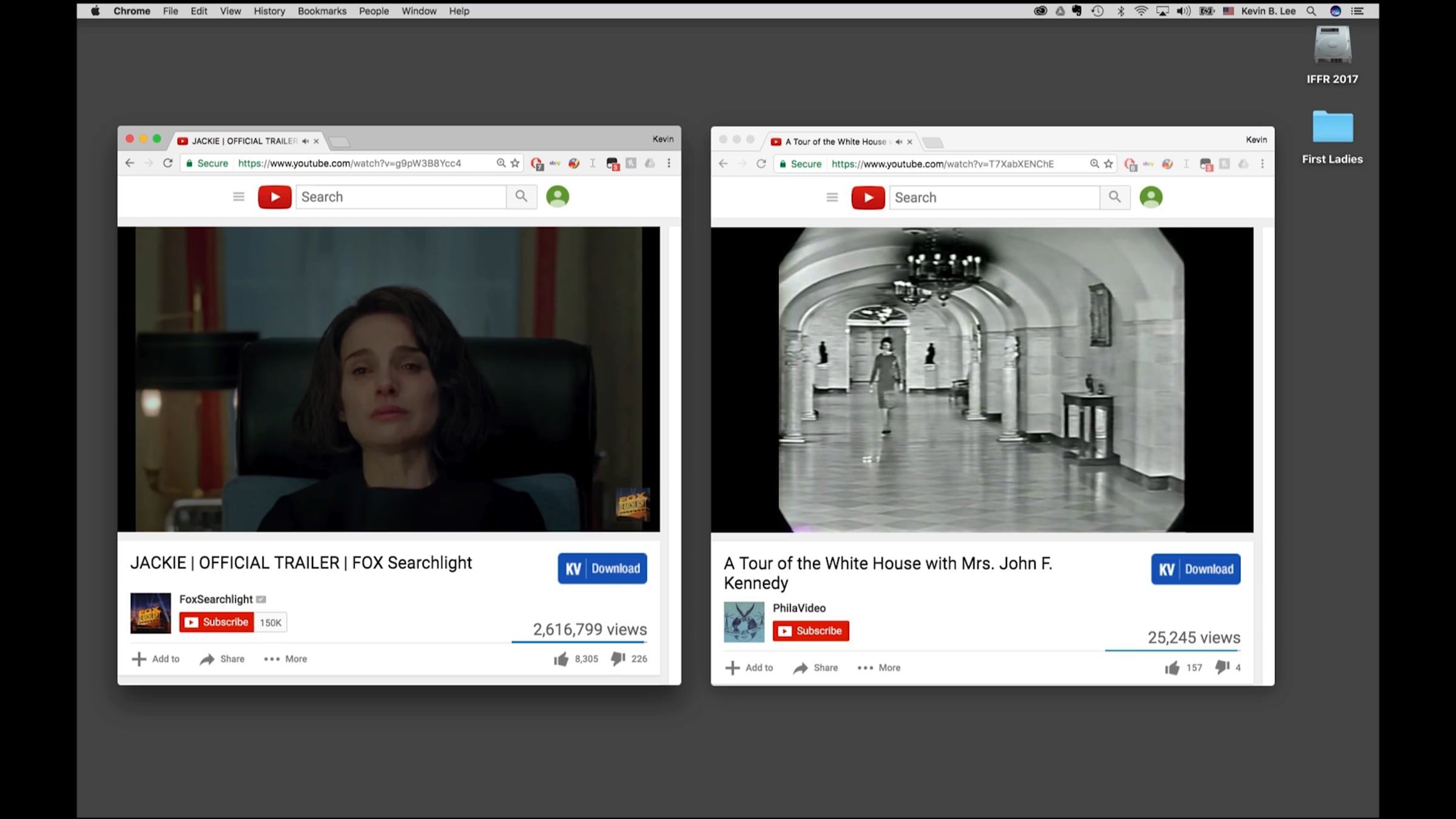Image resolution: width=1456 pixels, height=819 pixels.
Task: Like the White House tour video
Action: [1172, 668]
